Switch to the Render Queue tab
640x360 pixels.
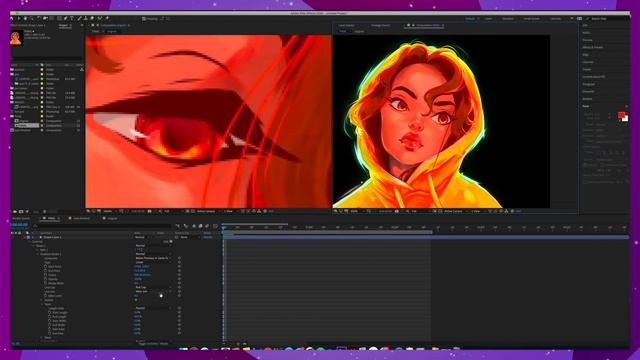tap(21, 218)
